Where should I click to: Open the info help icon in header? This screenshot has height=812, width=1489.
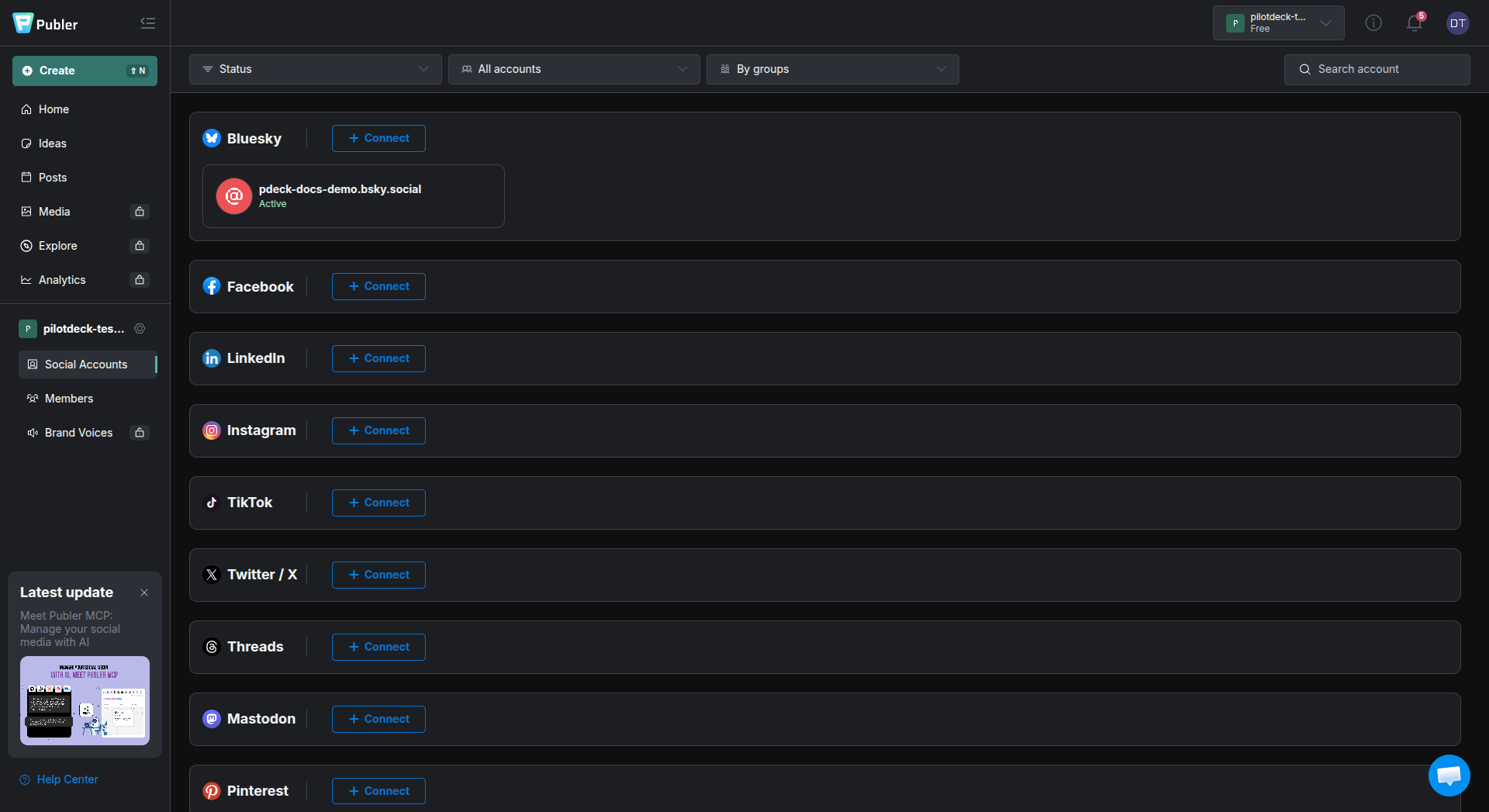[1373, 23]
